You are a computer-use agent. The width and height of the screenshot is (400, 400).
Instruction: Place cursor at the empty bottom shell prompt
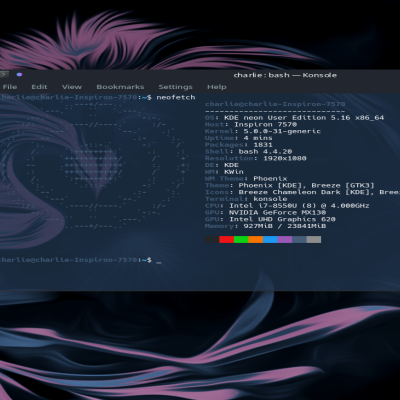(x=159, y=260)
